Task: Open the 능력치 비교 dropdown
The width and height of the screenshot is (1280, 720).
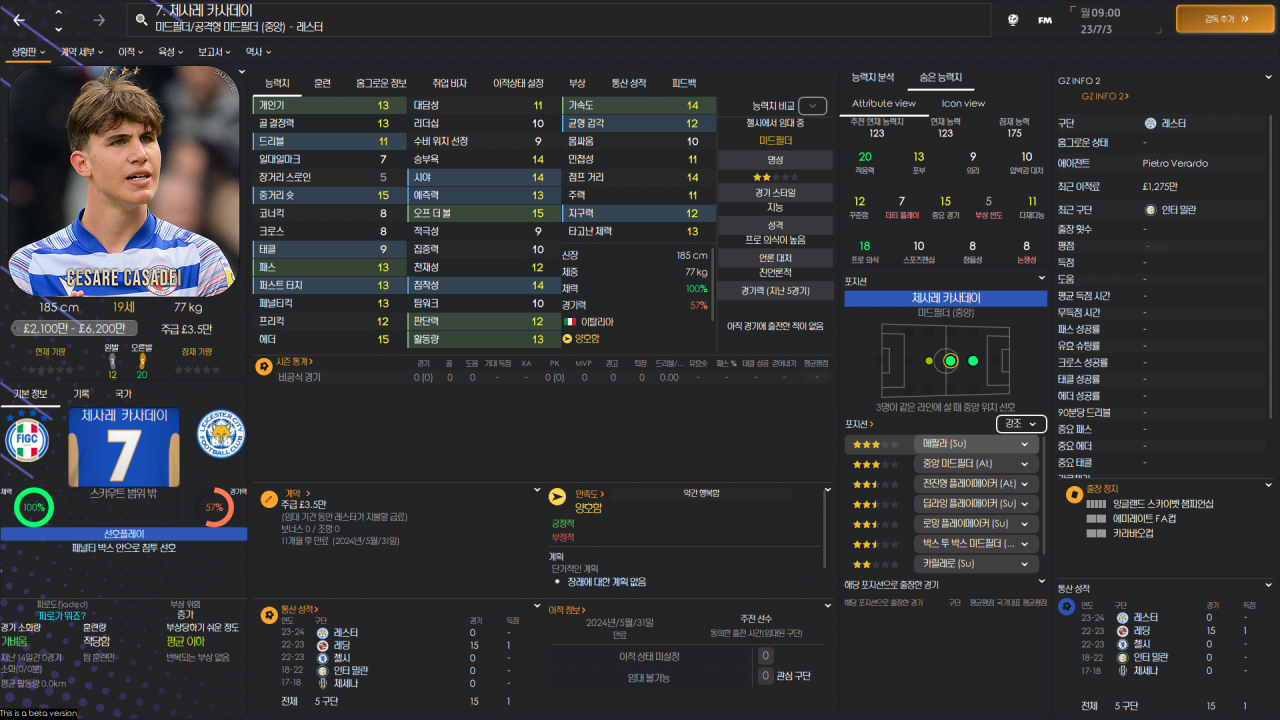Action: click(x=811, y=105)
